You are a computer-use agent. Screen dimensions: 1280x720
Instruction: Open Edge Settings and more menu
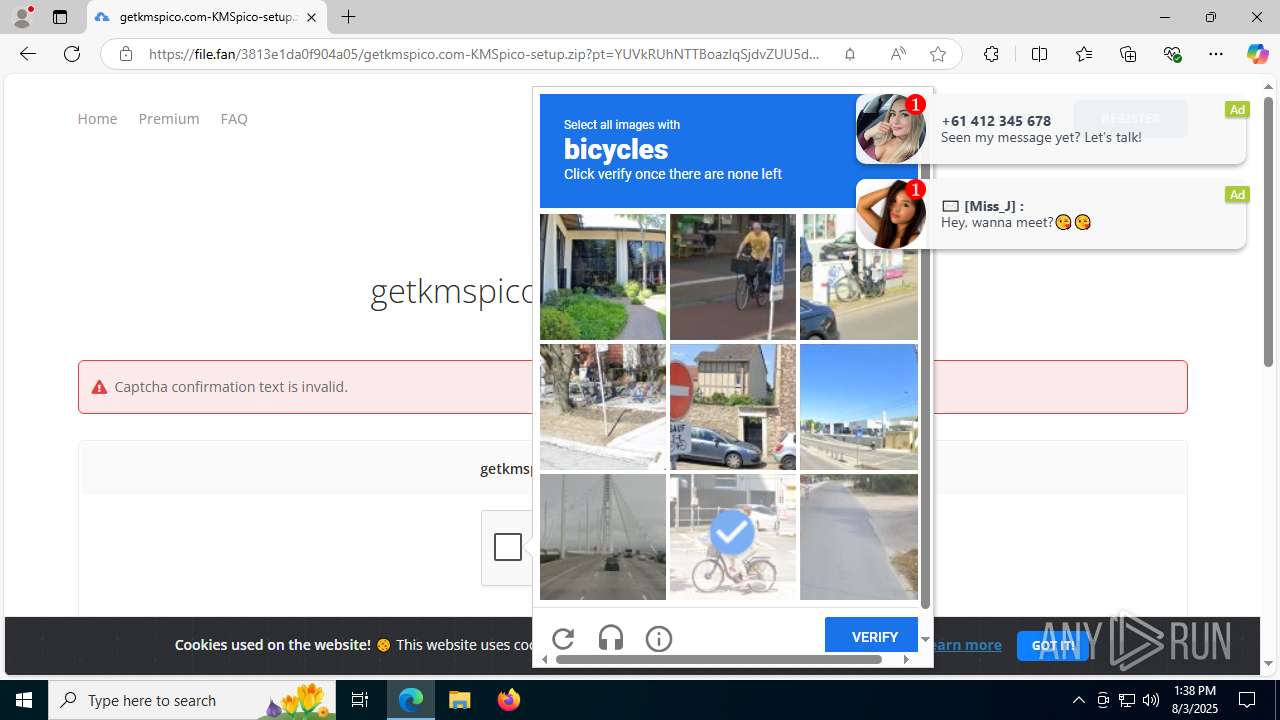1216,54
